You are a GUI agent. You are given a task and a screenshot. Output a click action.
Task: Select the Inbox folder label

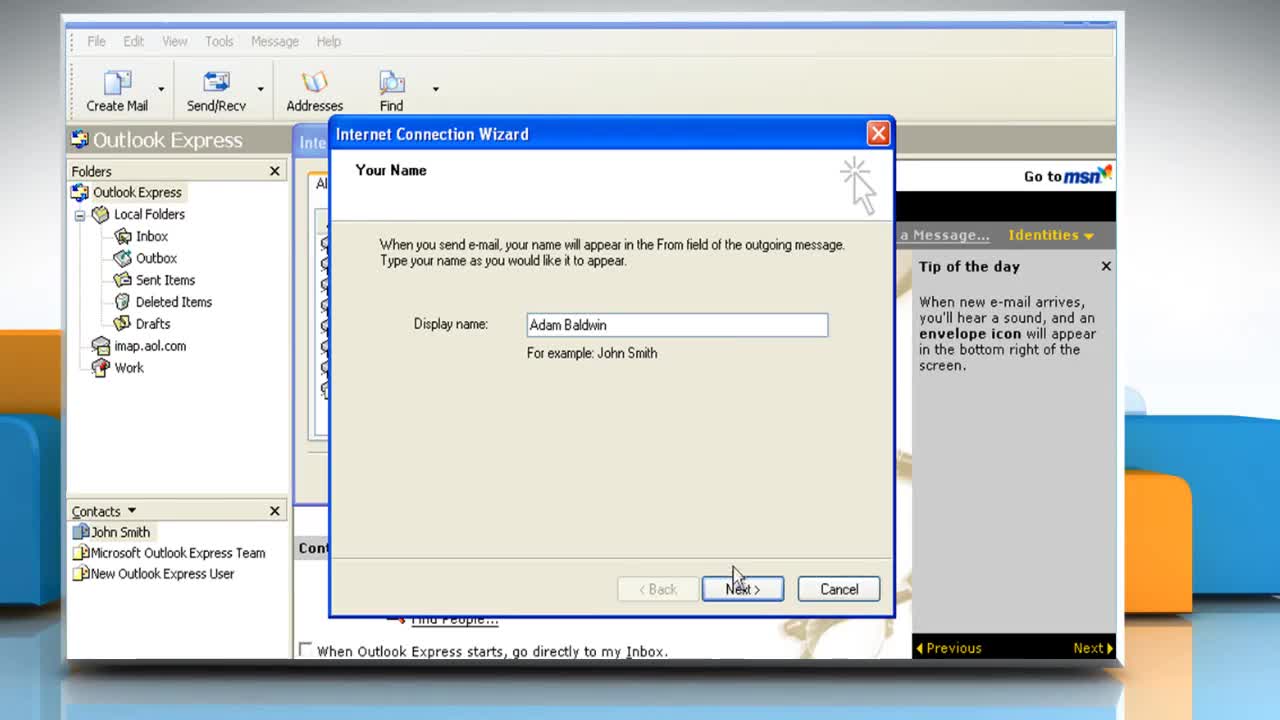point(152,236)
